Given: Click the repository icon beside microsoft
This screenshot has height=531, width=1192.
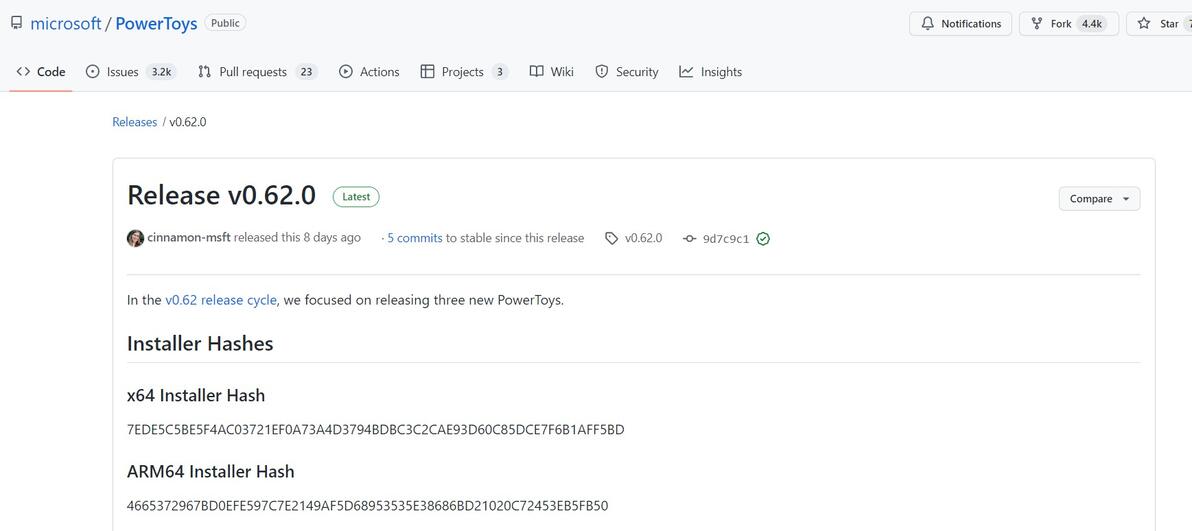Looking at the screenshot, I should coord(16,23).
